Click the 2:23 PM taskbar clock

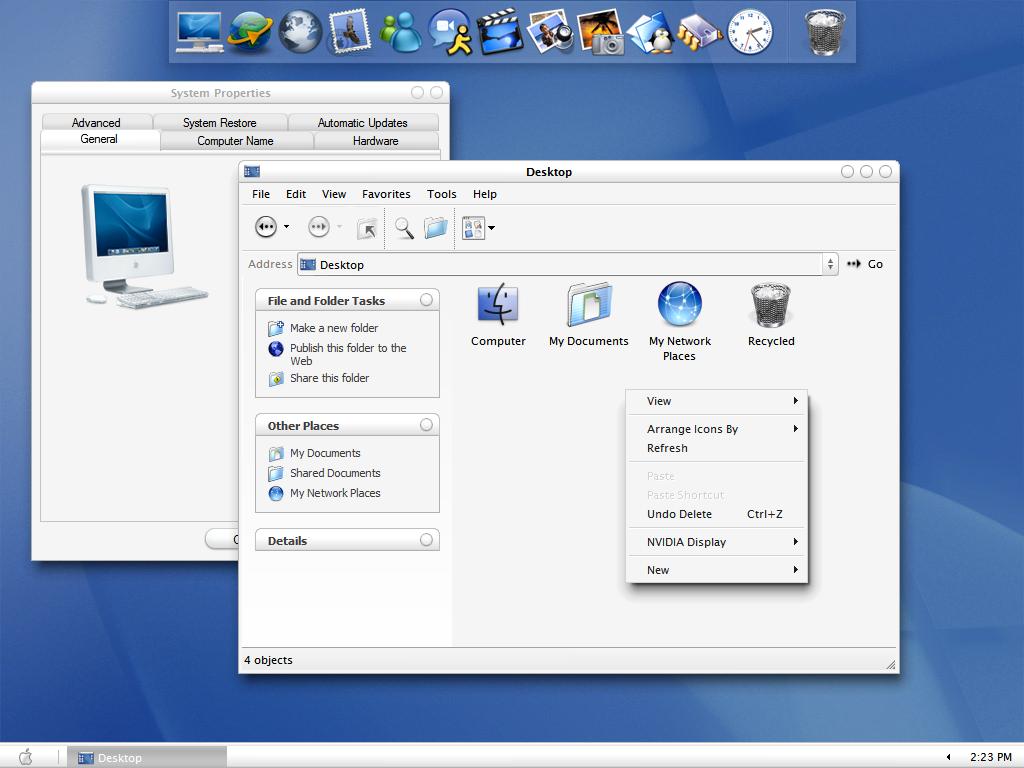tap(991, 757)
